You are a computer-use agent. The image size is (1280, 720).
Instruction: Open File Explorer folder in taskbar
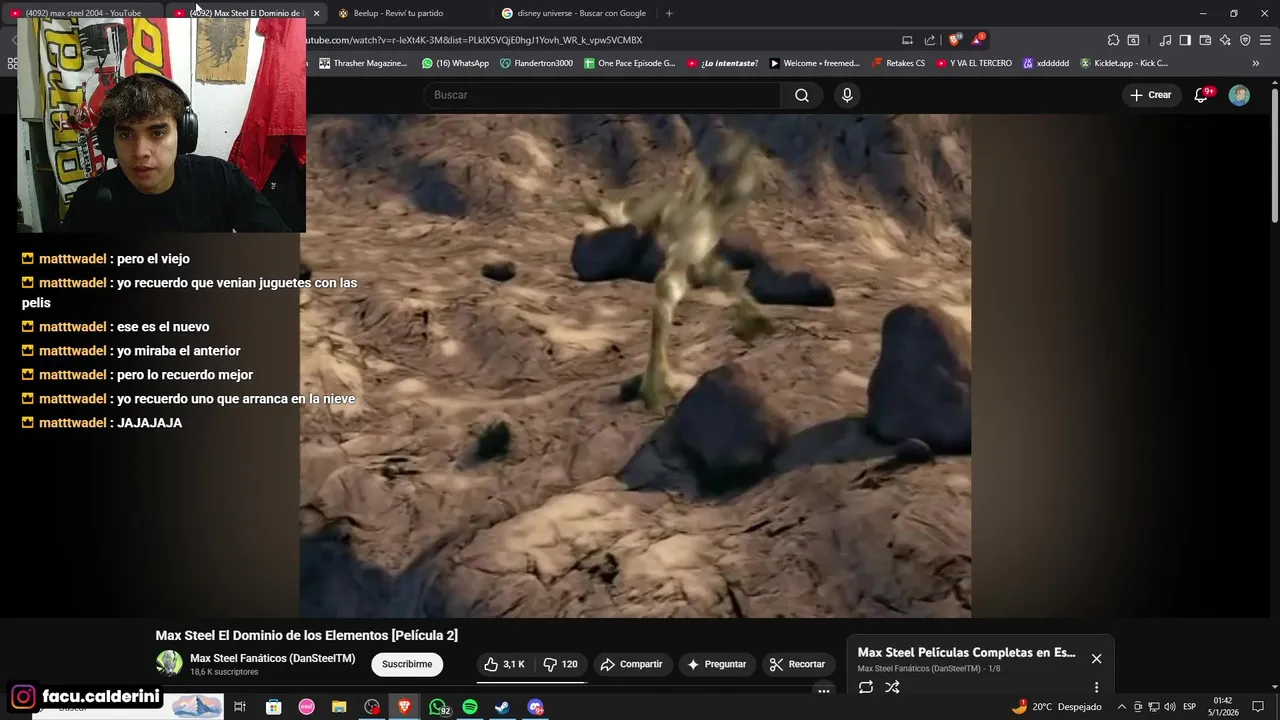click(x=339, y=707)
